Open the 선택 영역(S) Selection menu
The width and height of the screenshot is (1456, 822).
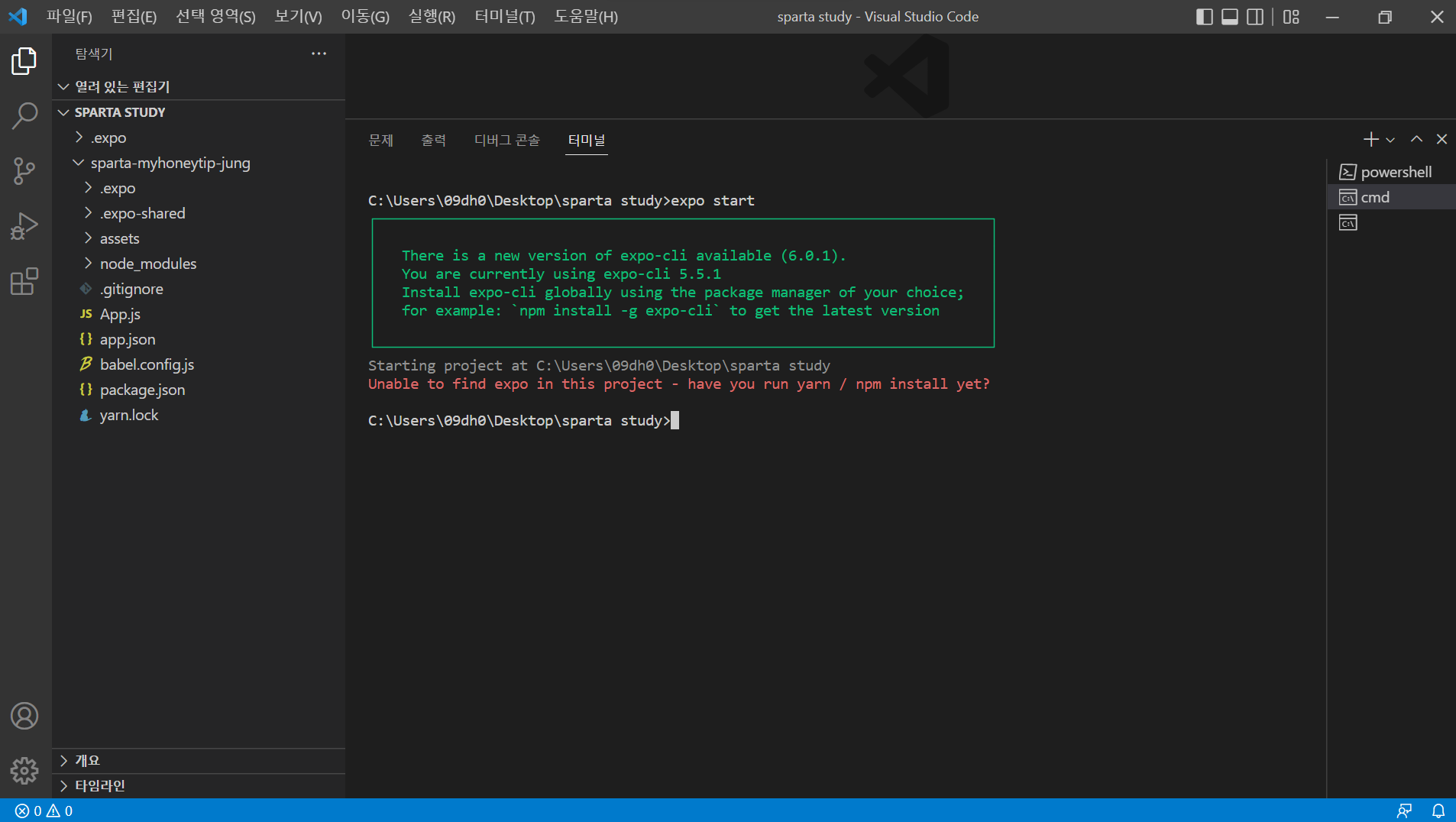coord(215,16)
